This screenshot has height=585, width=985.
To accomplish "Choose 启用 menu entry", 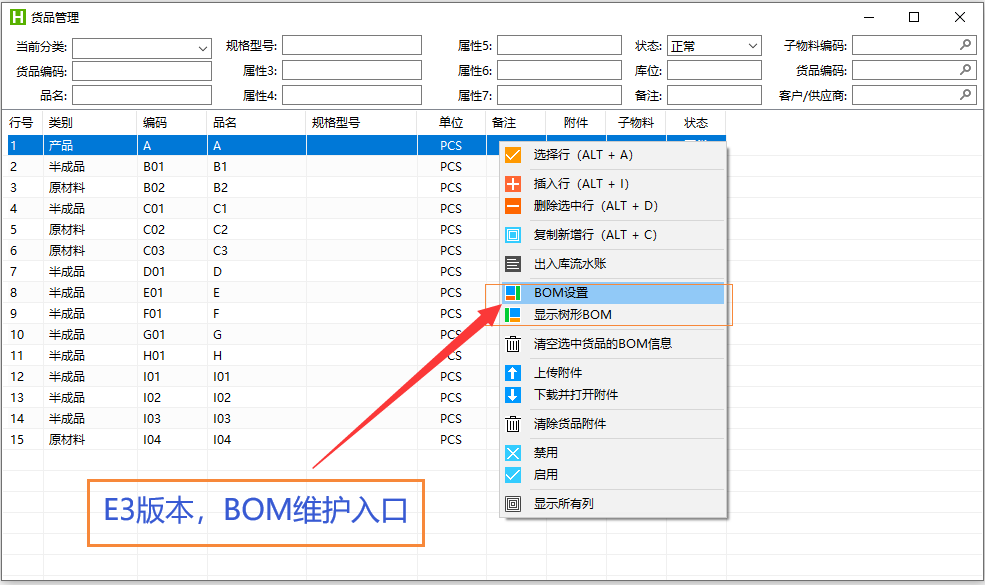I will (612, 475).
